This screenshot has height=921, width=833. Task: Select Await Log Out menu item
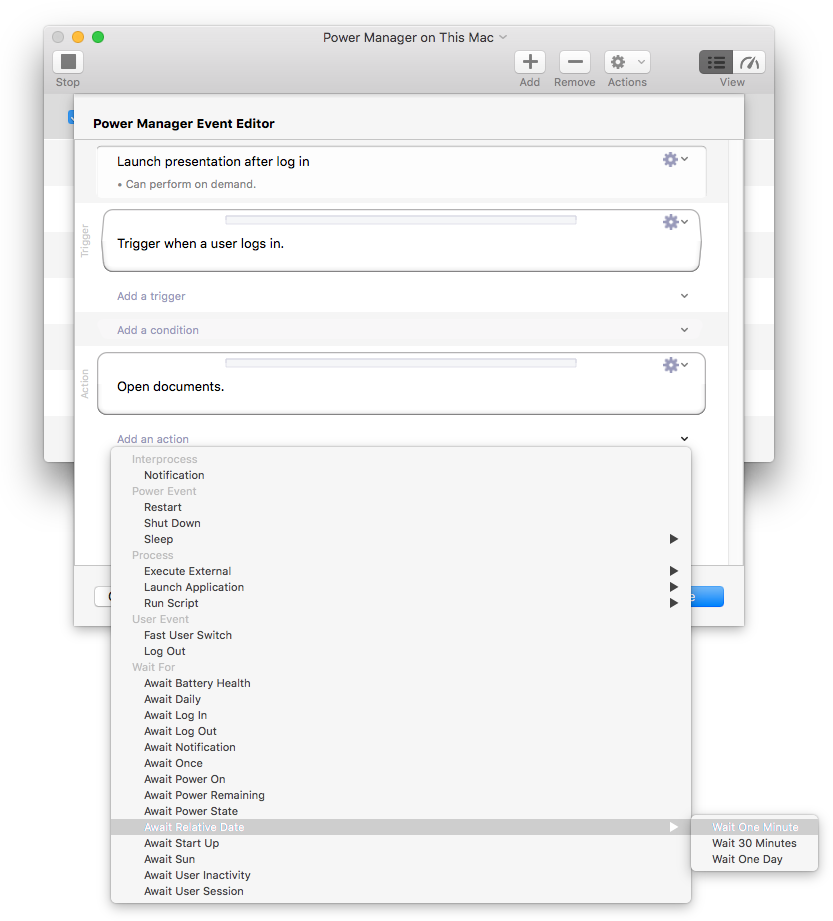click(401, 731)
